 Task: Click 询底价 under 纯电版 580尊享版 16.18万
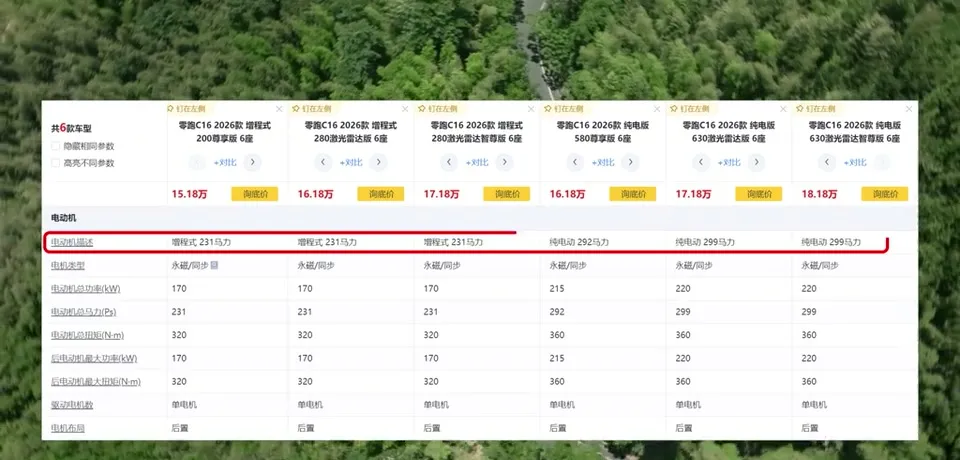point(632,194)
